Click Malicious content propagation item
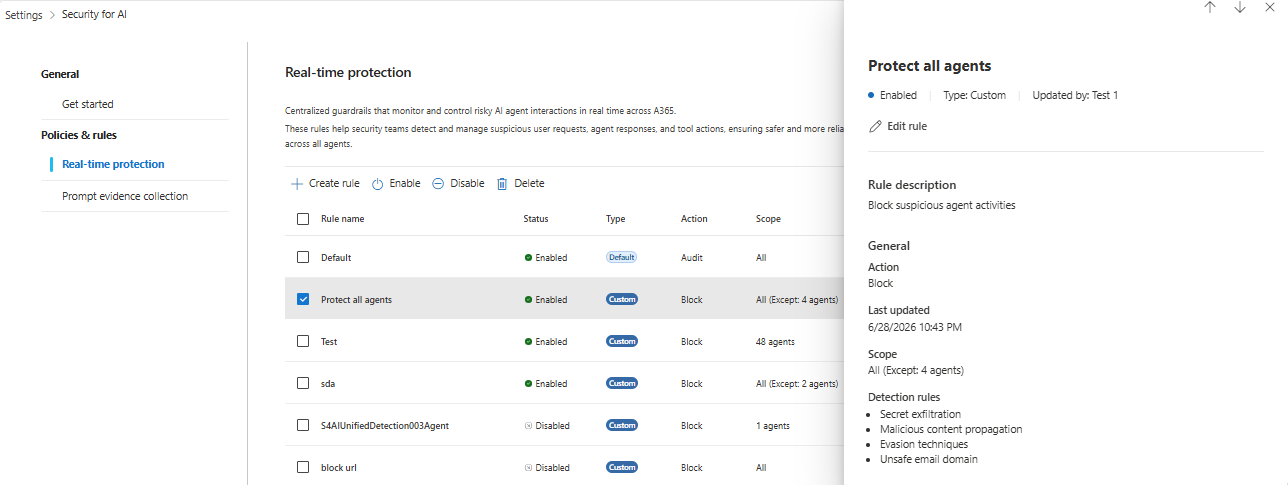Viewport: 1288px width, 485px height. click(x=951, y=429)
